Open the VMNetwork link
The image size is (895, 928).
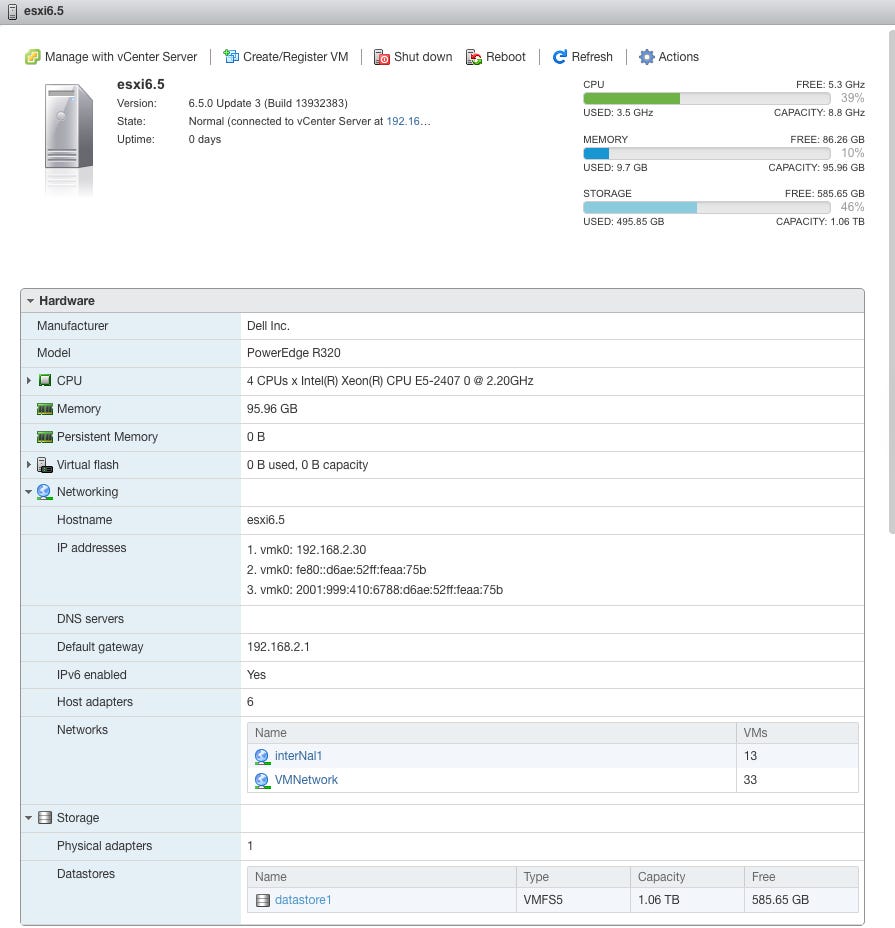pos(306,780)
